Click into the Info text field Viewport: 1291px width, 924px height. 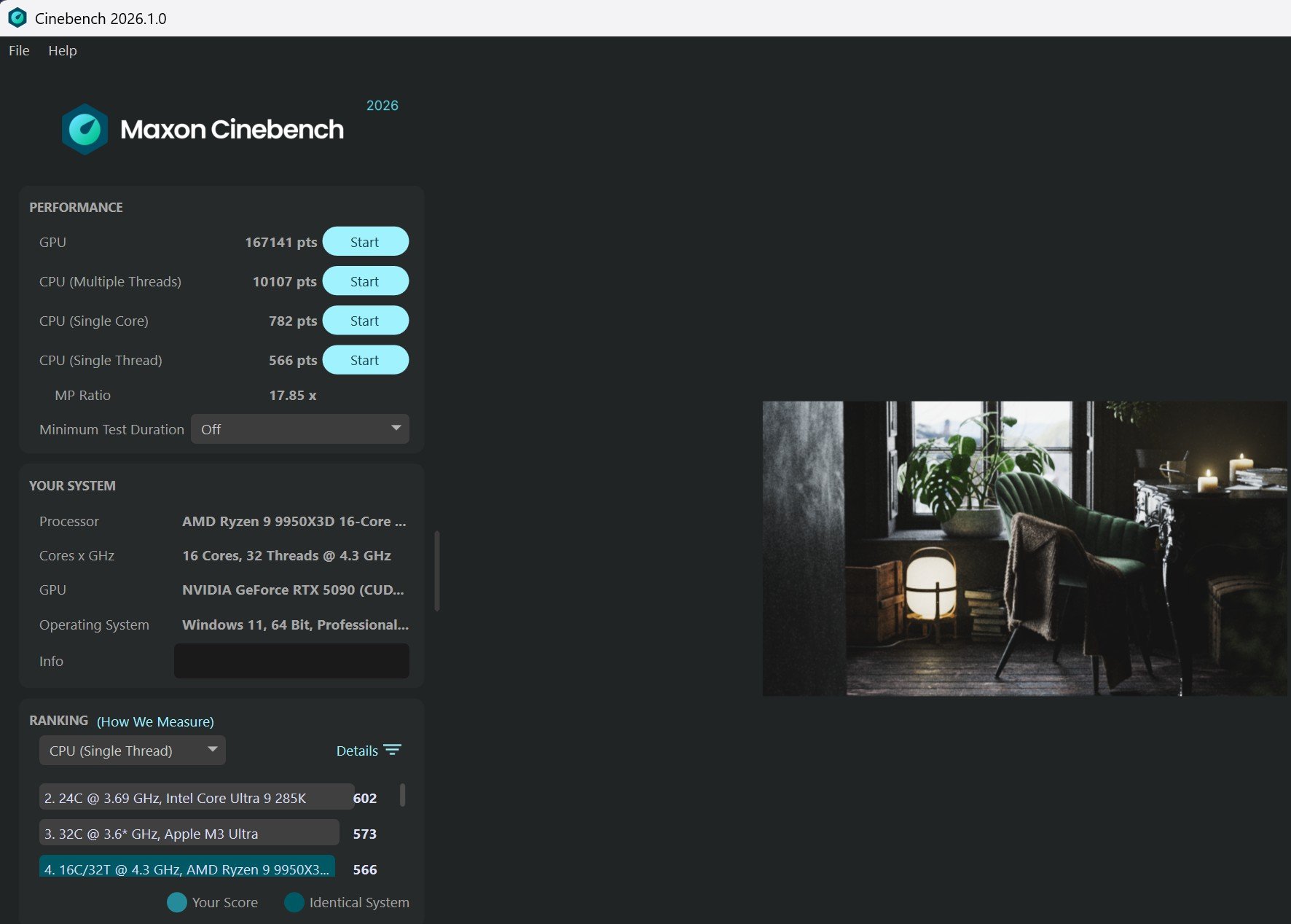point(291,660)
